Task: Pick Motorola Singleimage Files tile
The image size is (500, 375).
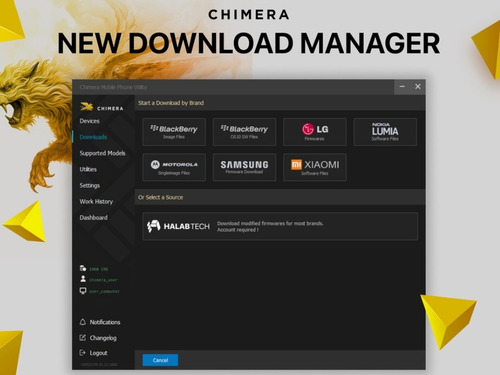Action: [174, 167]
